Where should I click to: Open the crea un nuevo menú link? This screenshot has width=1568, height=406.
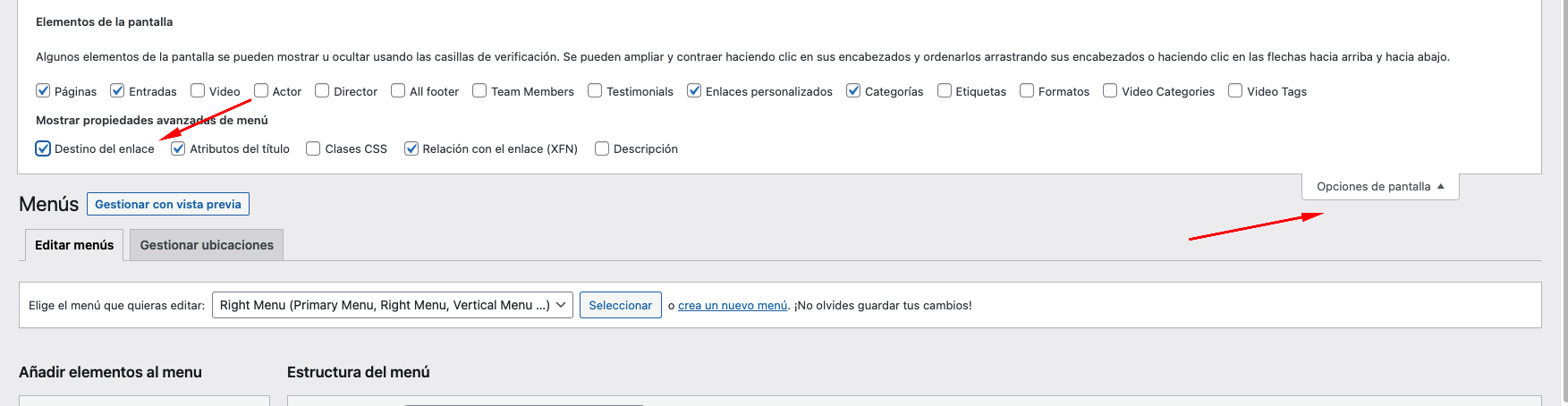(x=733, y=305)
